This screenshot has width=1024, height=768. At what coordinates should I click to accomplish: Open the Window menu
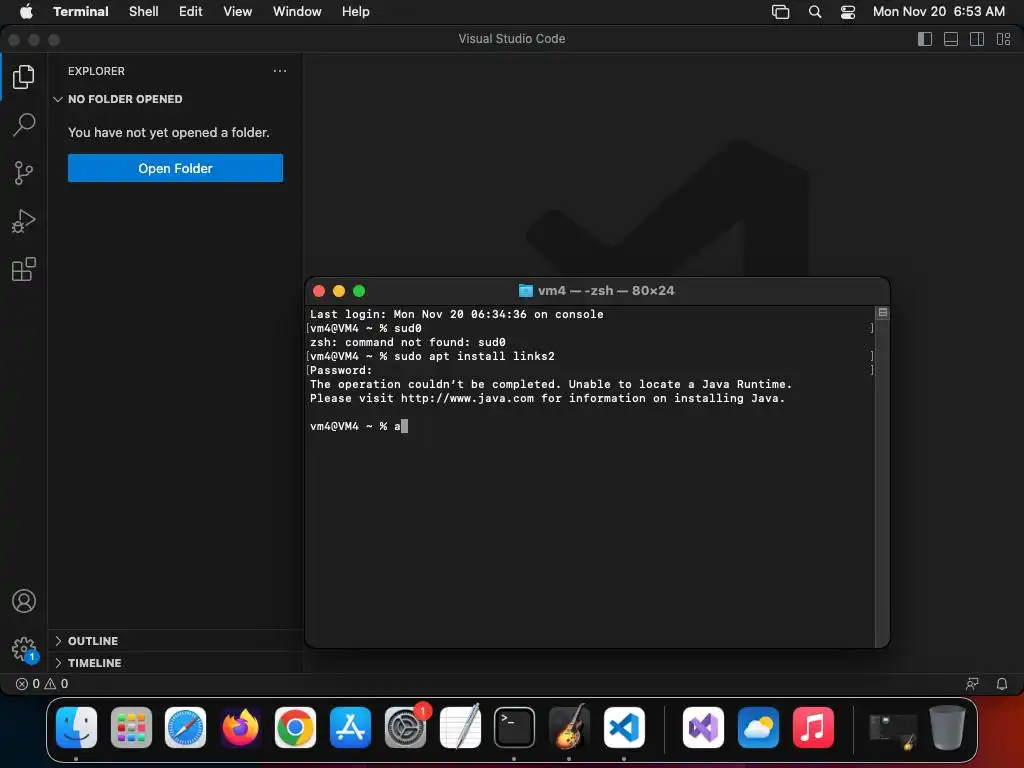point(297,11)
